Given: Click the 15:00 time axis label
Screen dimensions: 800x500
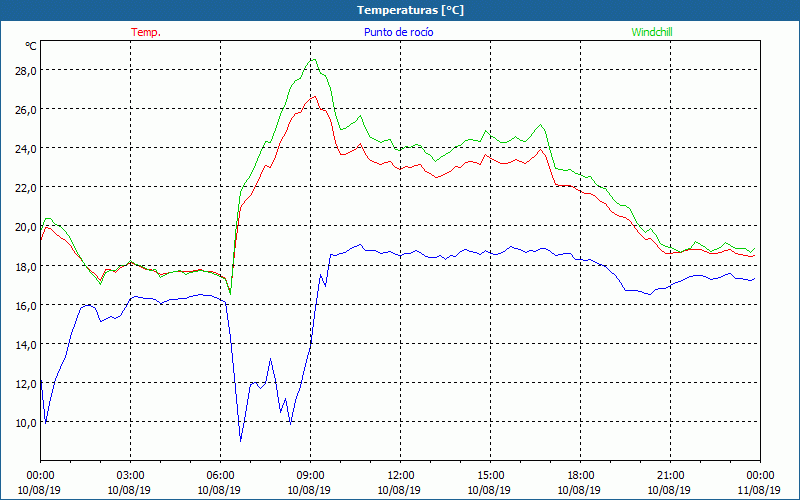Looking at the screenshot, I should point(490,476).
